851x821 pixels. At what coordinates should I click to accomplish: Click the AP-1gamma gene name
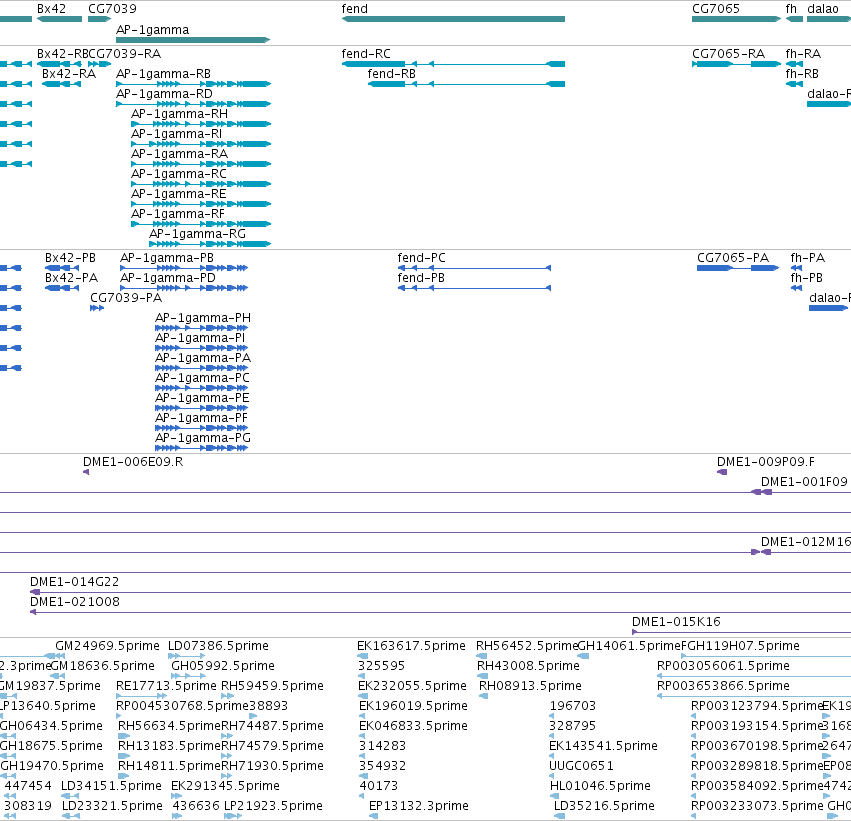point(153,30)
